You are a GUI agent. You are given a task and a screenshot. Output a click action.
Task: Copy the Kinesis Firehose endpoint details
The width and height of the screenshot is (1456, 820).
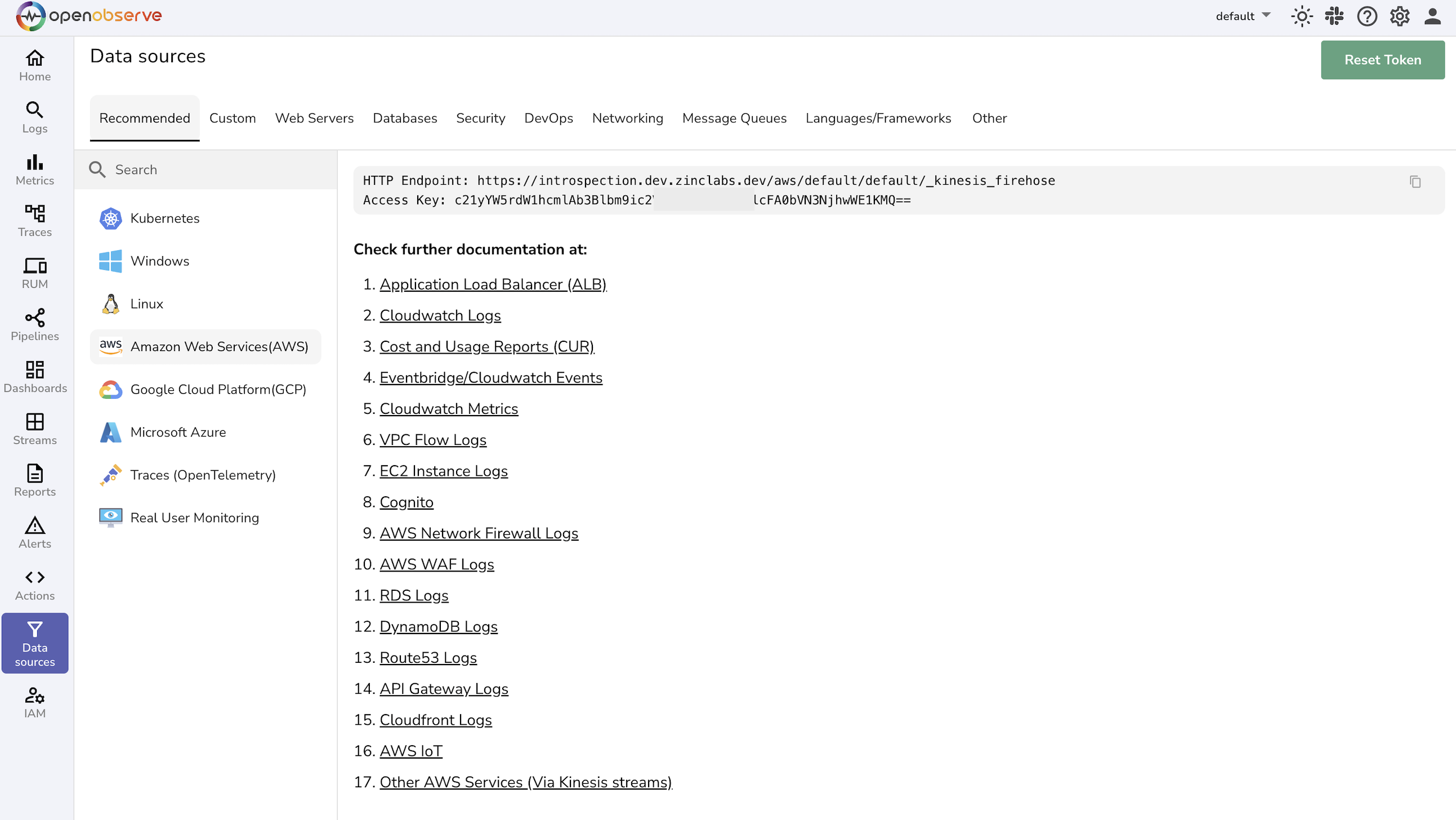[x=1415, y=181]
